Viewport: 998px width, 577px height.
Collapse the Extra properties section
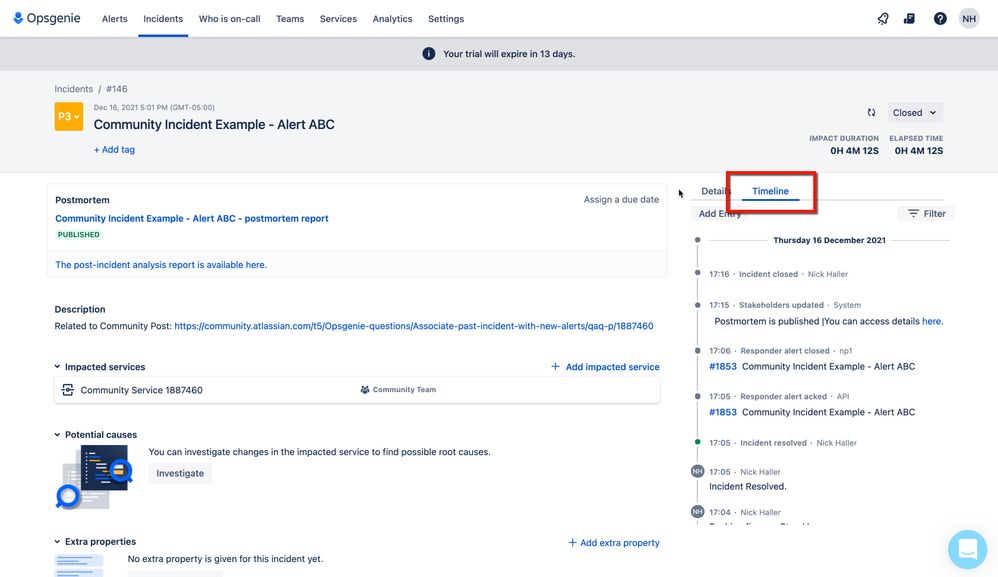(x=57, y=541)
